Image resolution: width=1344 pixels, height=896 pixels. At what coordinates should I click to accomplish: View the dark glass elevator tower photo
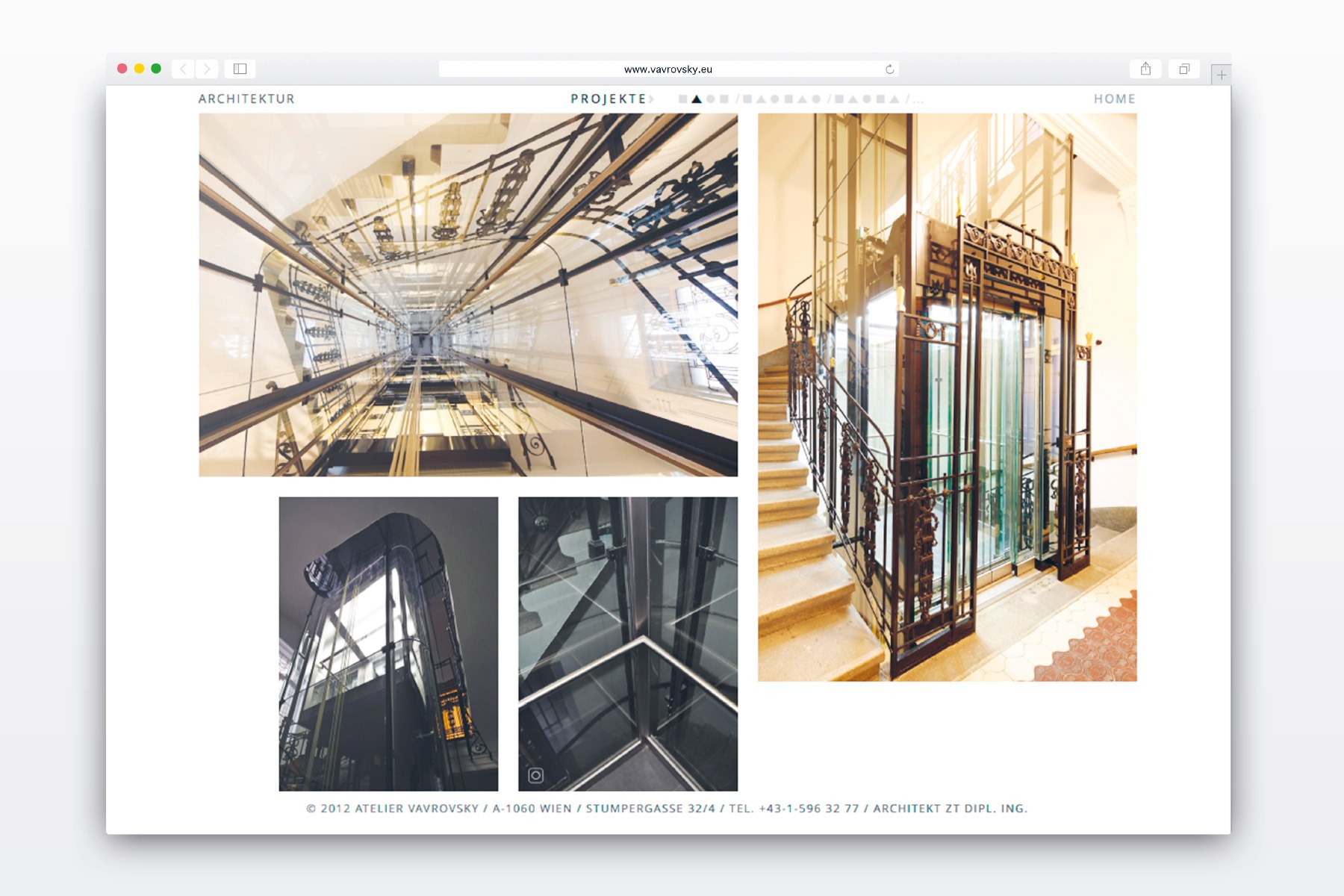pyautogui.click(x=388, y=644)
